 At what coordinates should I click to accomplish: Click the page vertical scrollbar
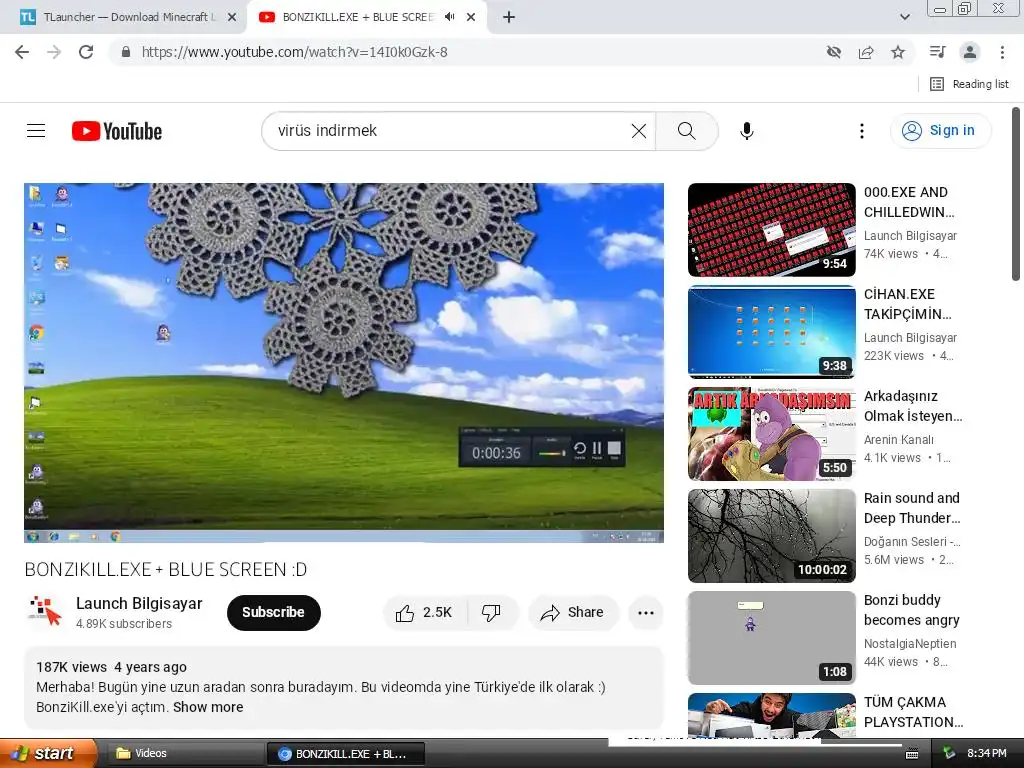pos(1016,195)
